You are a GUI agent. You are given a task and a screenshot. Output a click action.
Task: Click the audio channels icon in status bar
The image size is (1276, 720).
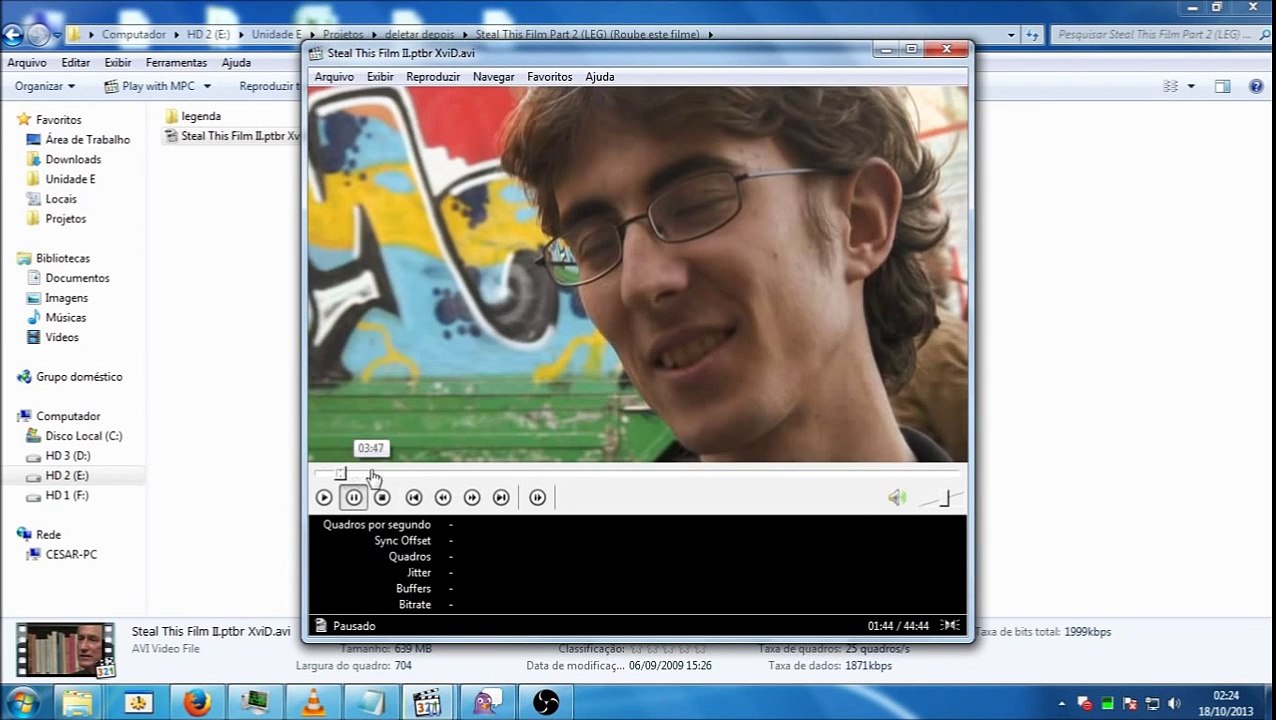950,626
